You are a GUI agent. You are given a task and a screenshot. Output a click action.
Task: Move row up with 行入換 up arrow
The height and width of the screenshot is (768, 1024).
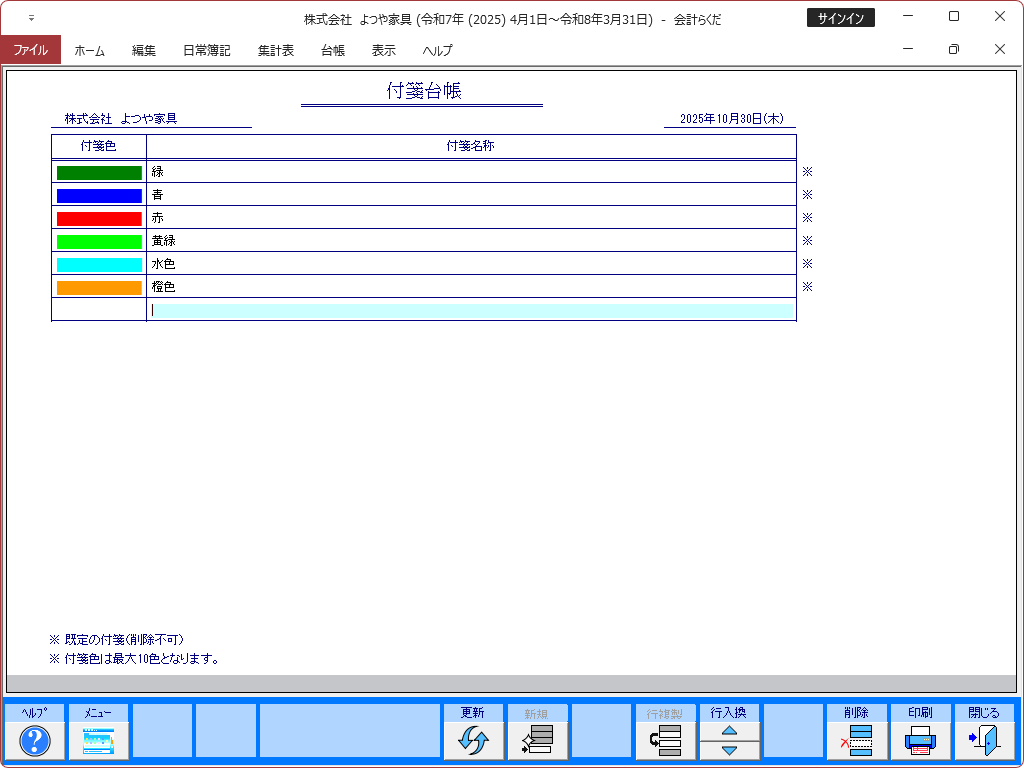[x=729, y=730]
